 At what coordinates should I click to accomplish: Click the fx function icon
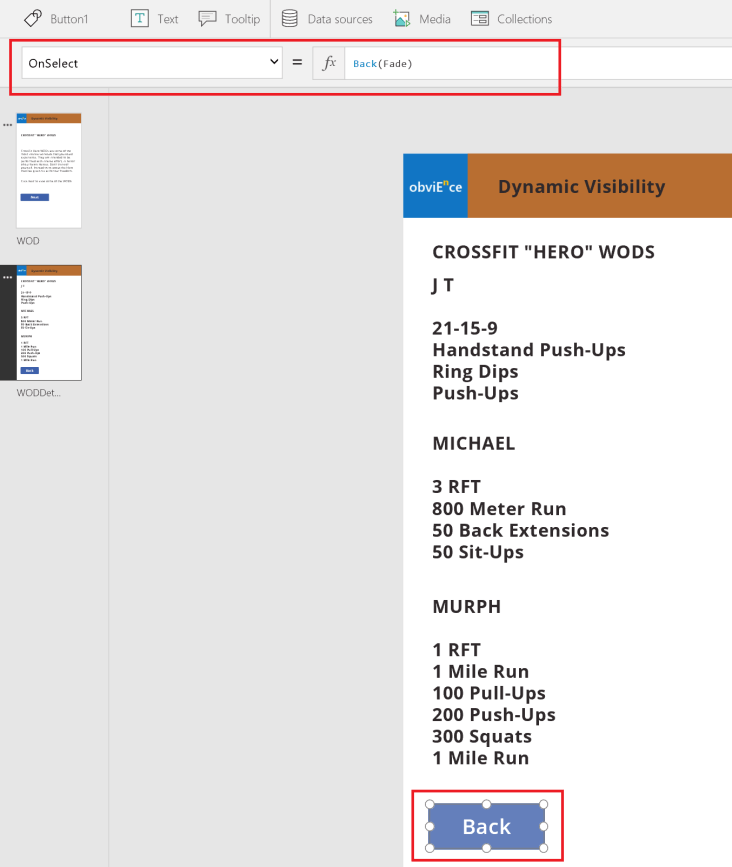[329, 63]
